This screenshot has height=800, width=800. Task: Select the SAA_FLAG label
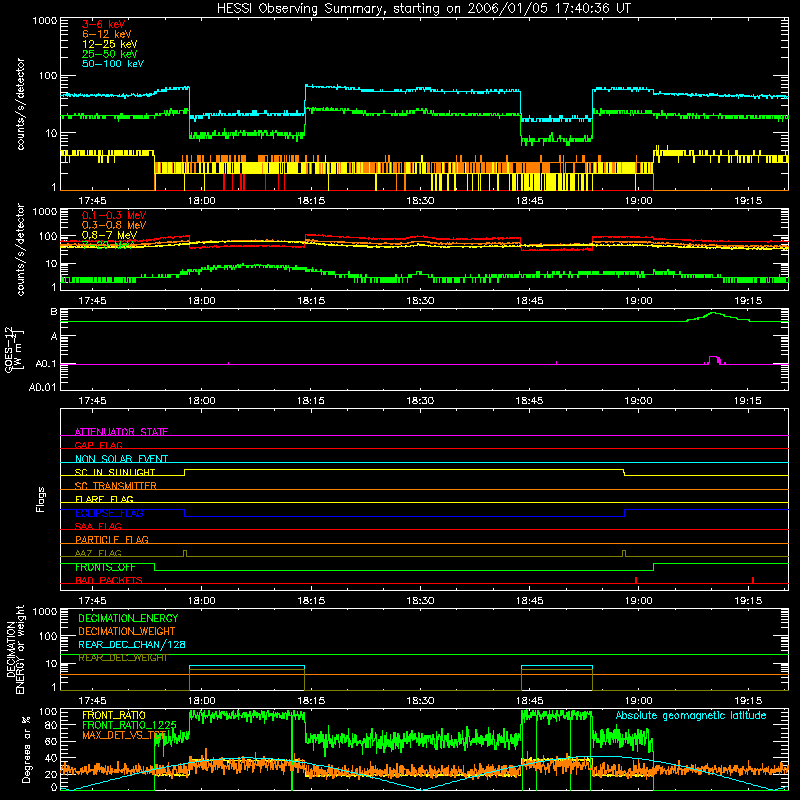pyautogui.click(x=98, y=526)
